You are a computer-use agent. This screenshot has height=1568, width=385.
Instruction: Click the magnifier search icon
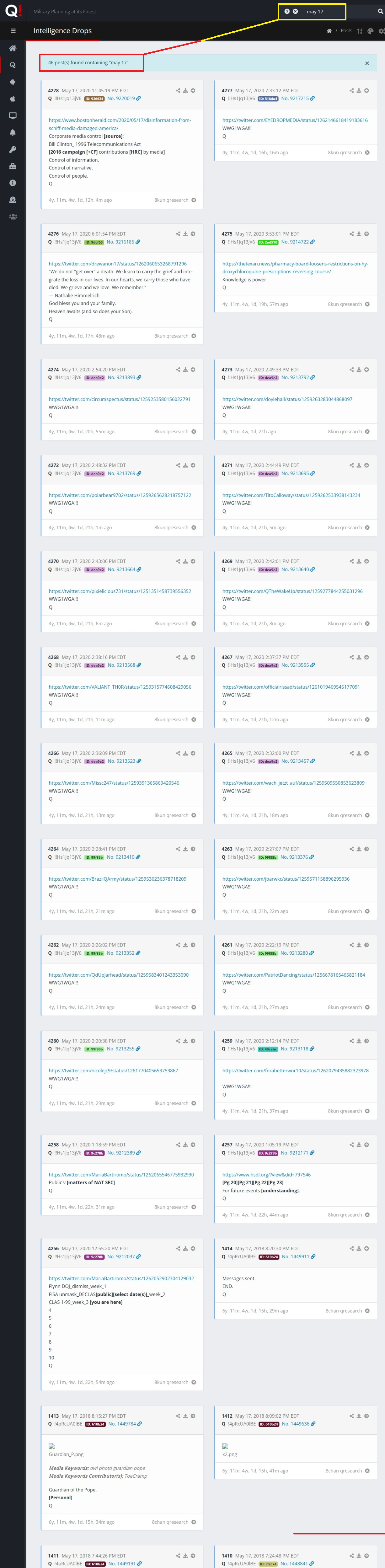(380, 12)
